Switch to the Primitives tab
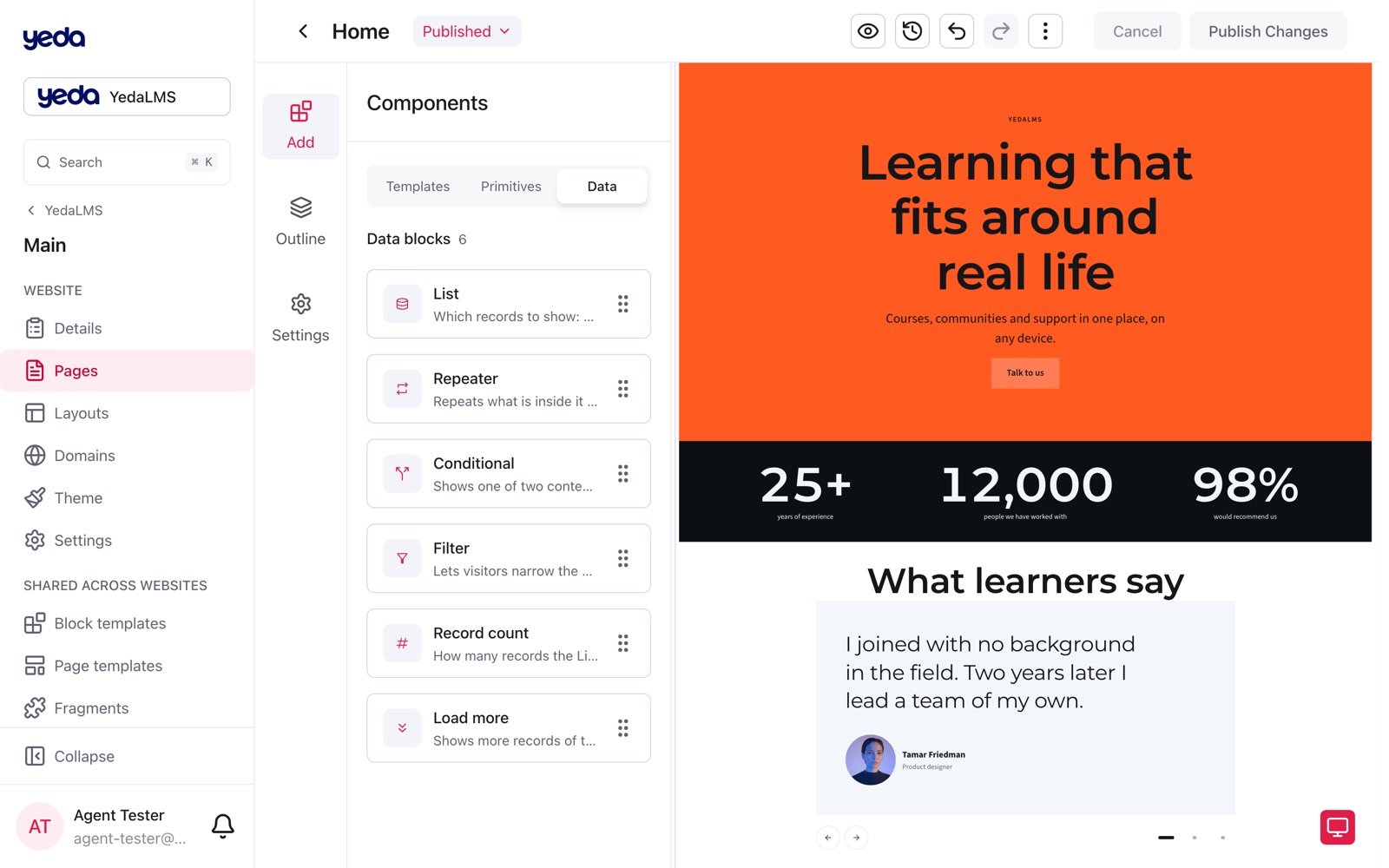The height and width of the screenshot is (868, 1389). 510,187
